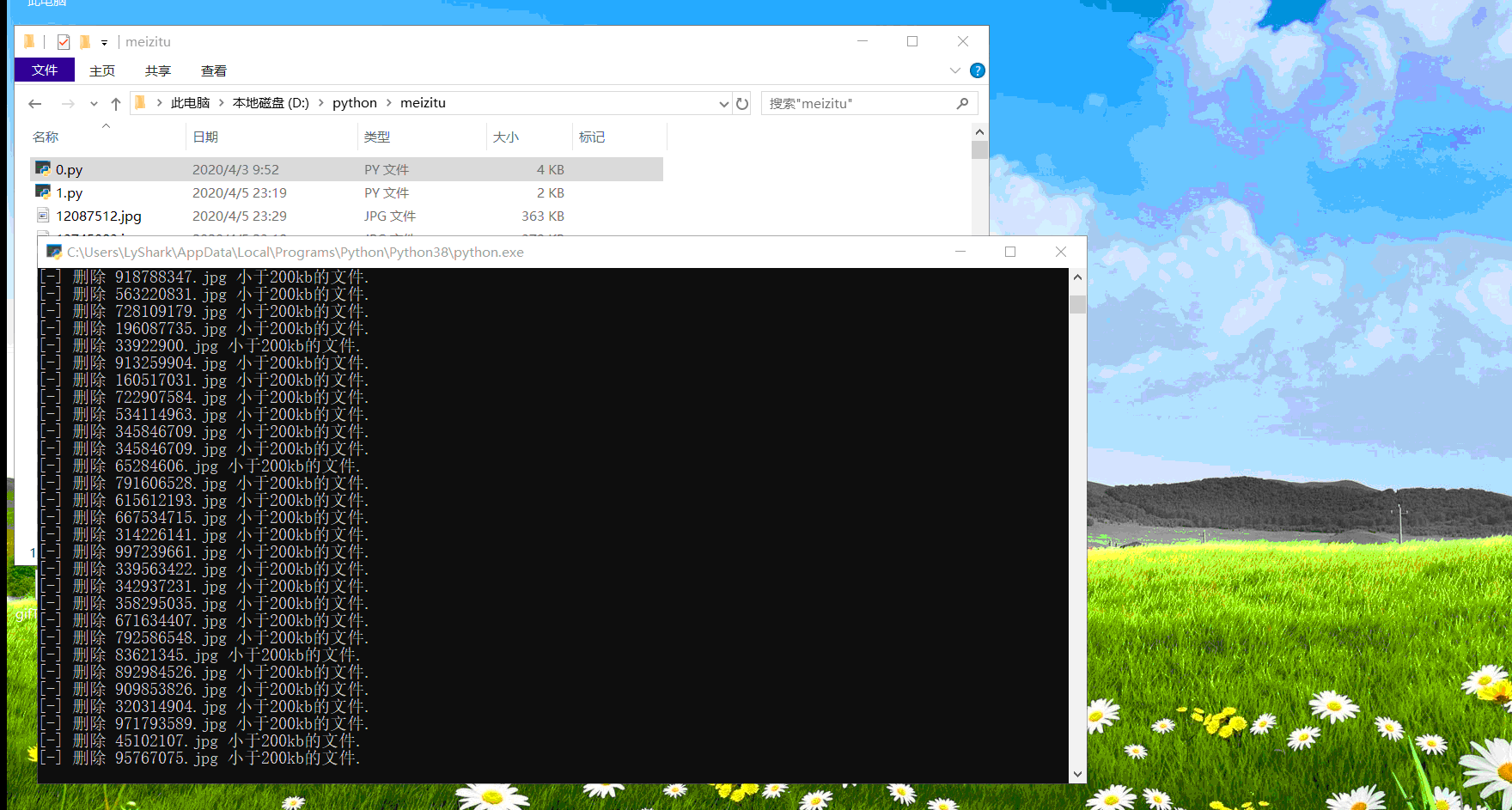Select the 1.py file icon
1512x810 pixels.
(43, 192)
